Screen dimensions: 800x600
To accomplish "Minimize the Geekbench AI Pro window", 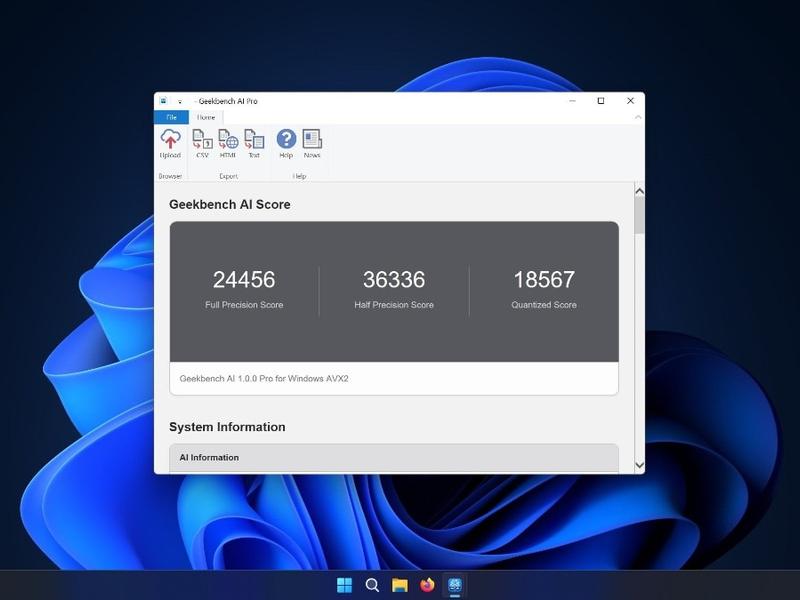I will tap(572, 101).
